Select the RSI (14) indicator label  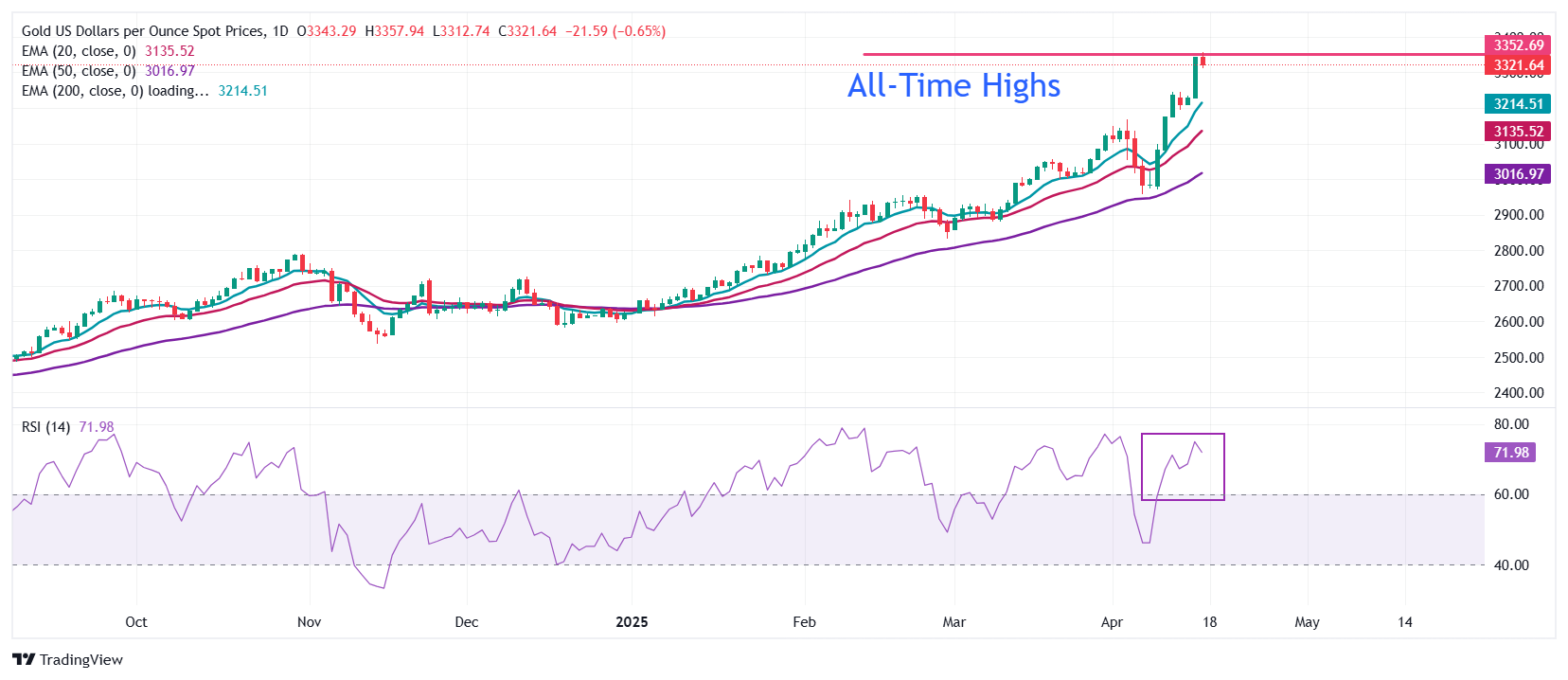pyautogui.click(x=45, y=427)
